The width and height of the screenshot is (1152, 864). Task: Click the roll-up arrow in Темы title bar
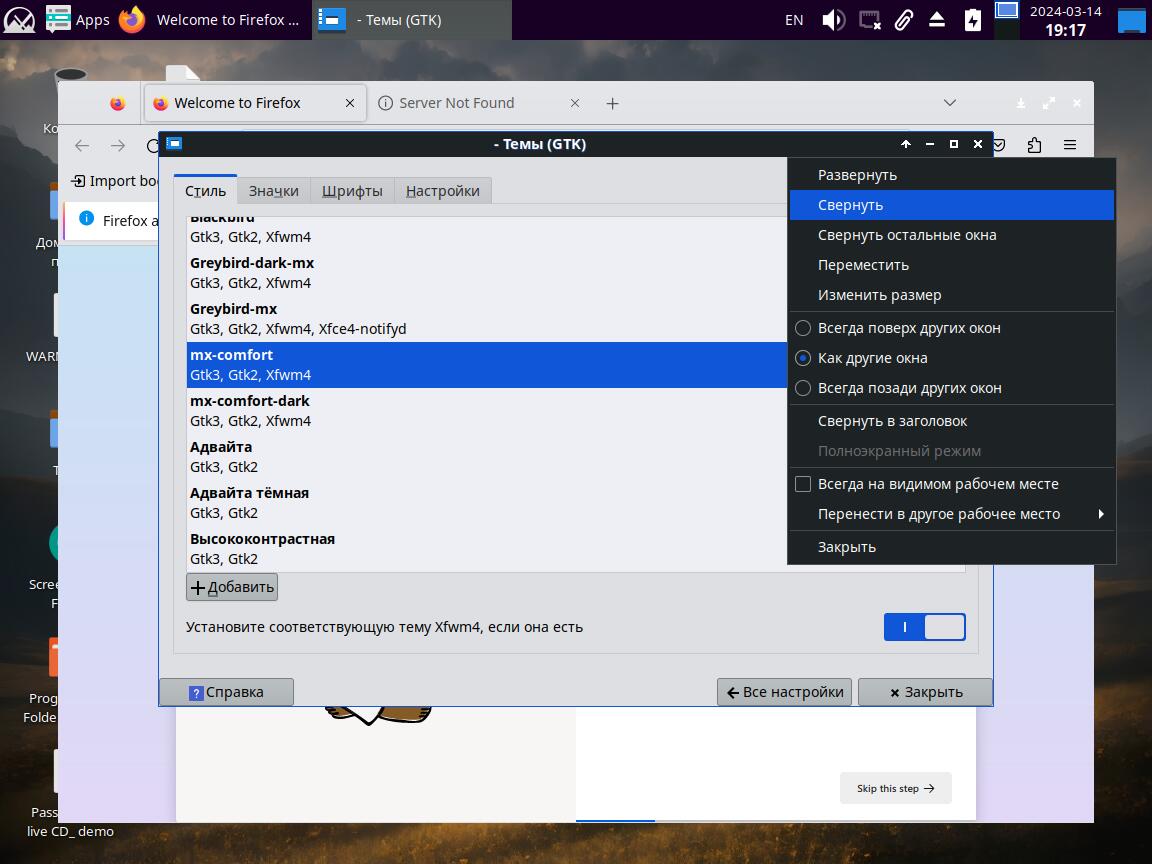[906, 144]
